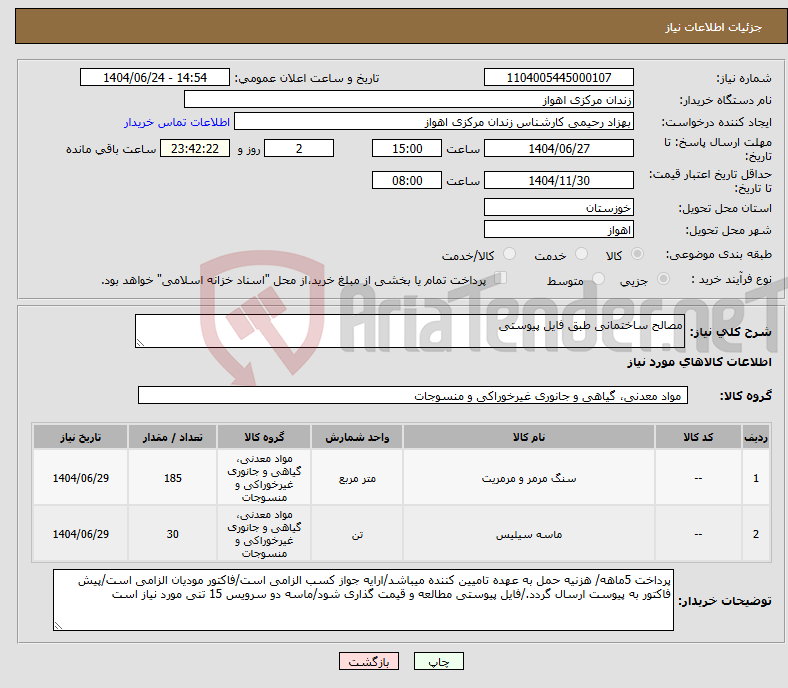
Task: Click the اطلاعات کالاهای مورد نیاز heading
Action: point(699,362)
